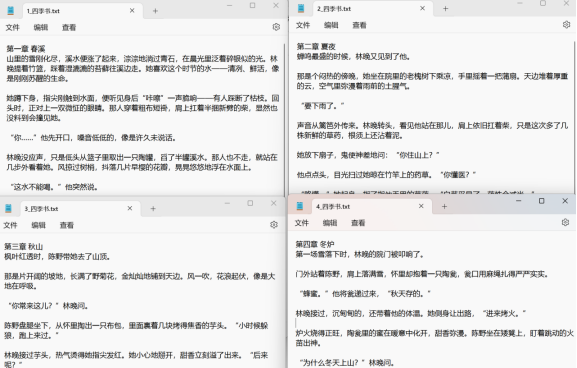Add new tab in 4_四季书.txt window

click(444, 206)
